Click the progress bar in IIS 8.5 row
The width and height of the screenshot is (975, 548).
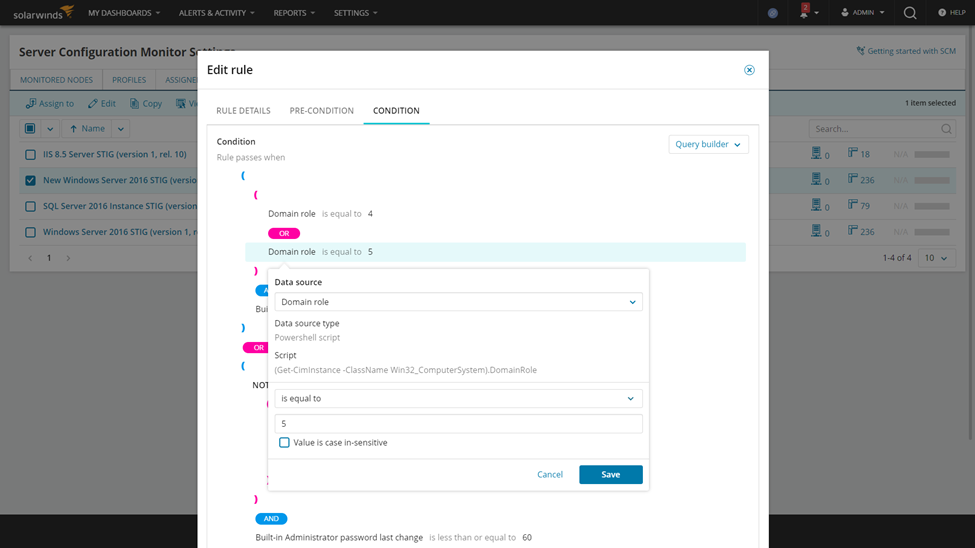[x=931, y=154]
